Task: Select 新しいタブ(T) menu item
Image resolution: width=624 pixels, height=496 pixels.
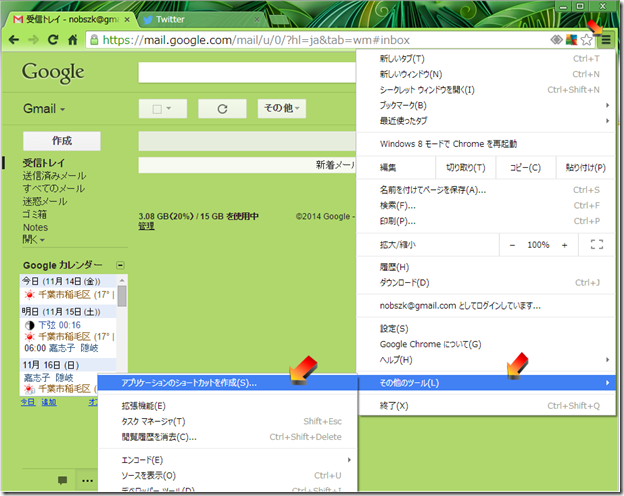Action: click(486, 59)
